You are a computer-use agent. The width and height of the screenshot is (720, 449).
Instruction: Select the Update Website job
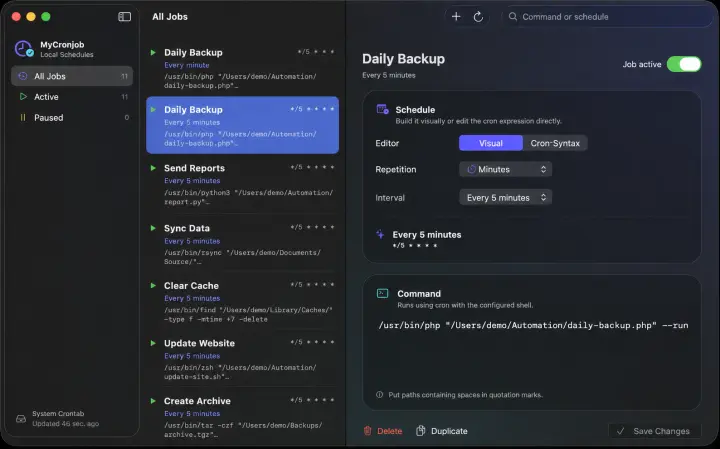242,359
